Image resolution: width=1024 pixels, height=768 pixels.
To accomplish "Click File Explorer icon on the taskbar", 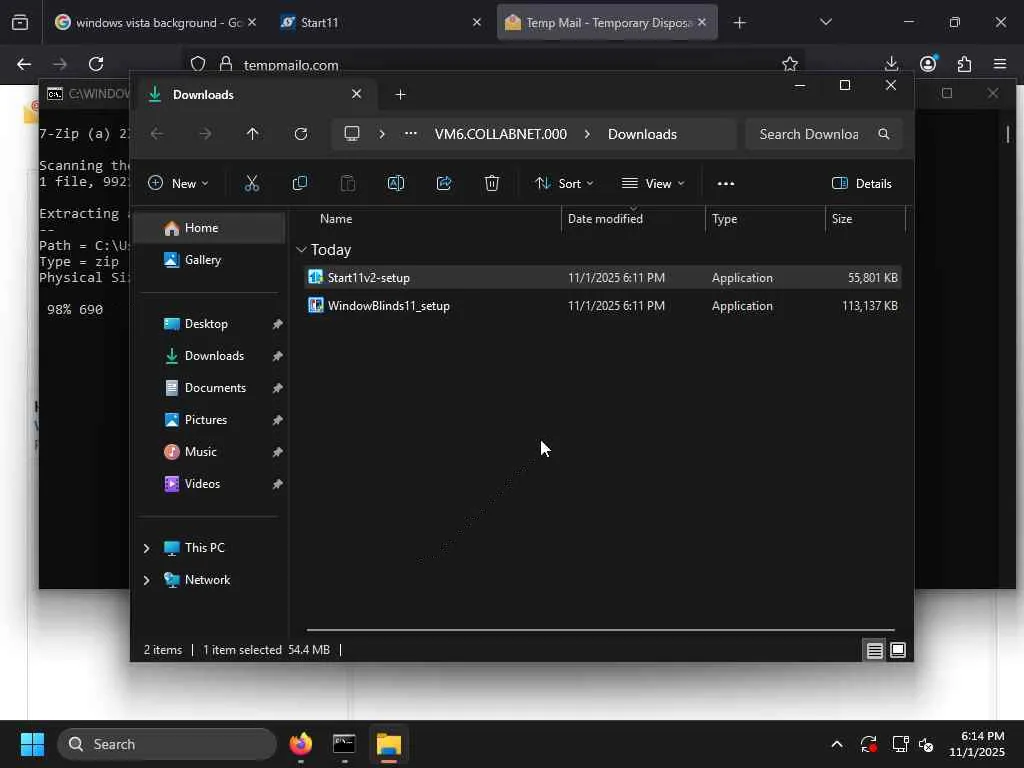I will 389,744.
